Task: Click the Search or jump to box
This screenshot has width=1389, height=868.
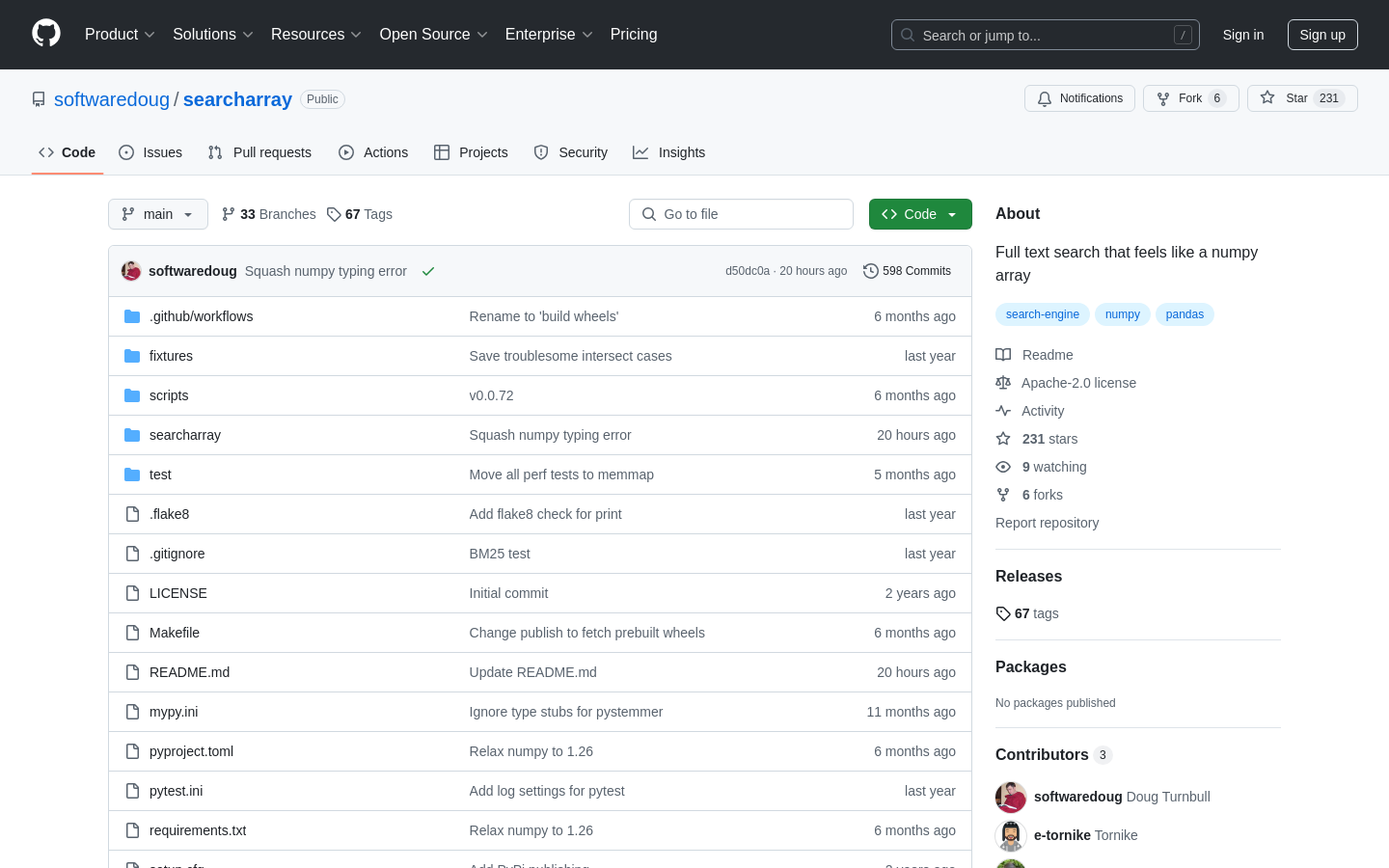Action: tap(1046, 35)
